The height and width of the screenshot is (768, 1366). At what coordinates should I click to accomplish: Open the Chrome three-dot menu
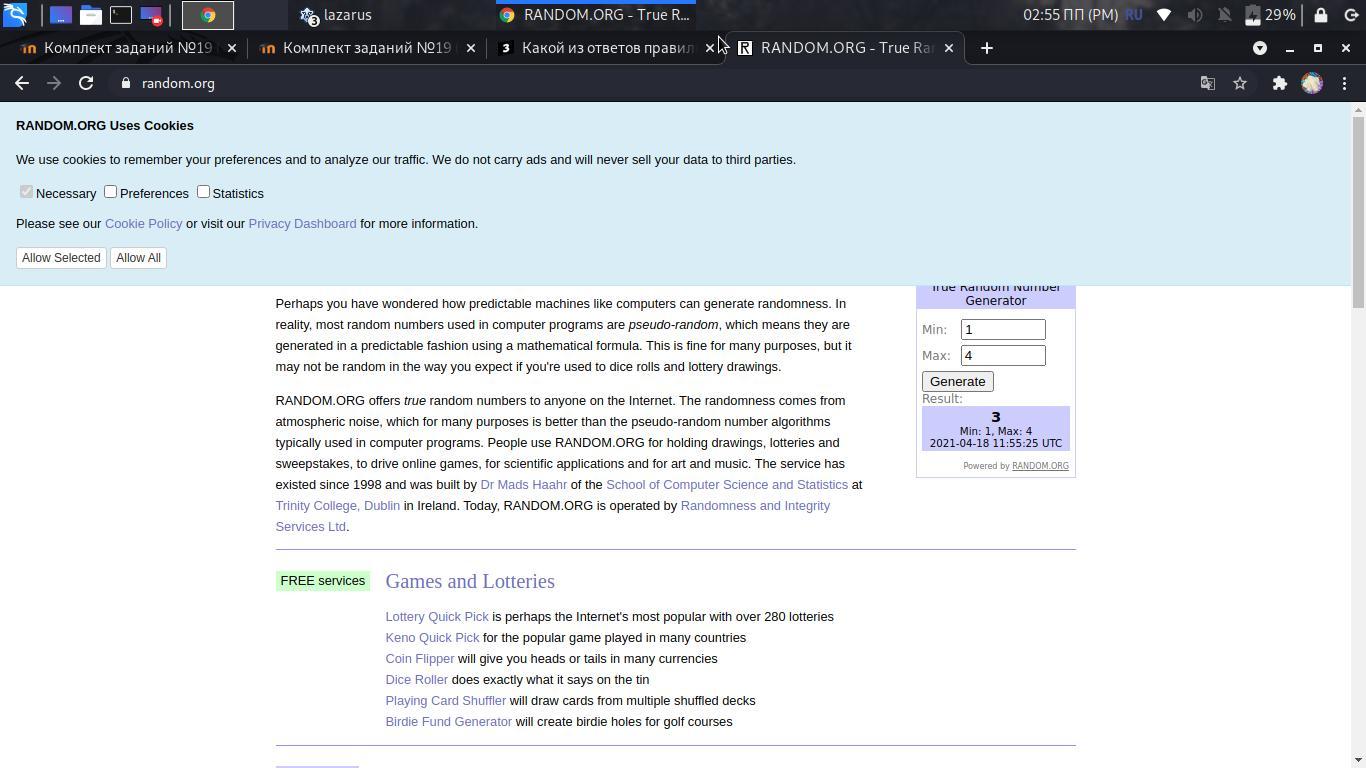point(1345,83)
